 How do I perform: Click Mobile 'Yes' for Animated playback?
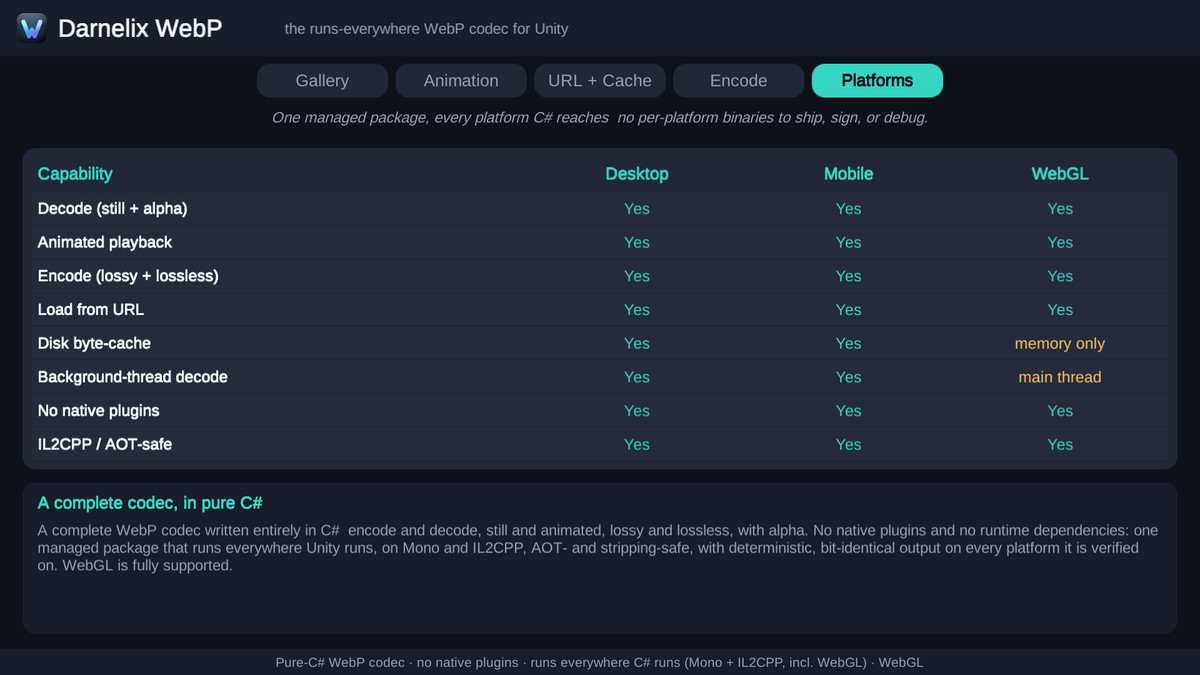click(848, 242)
